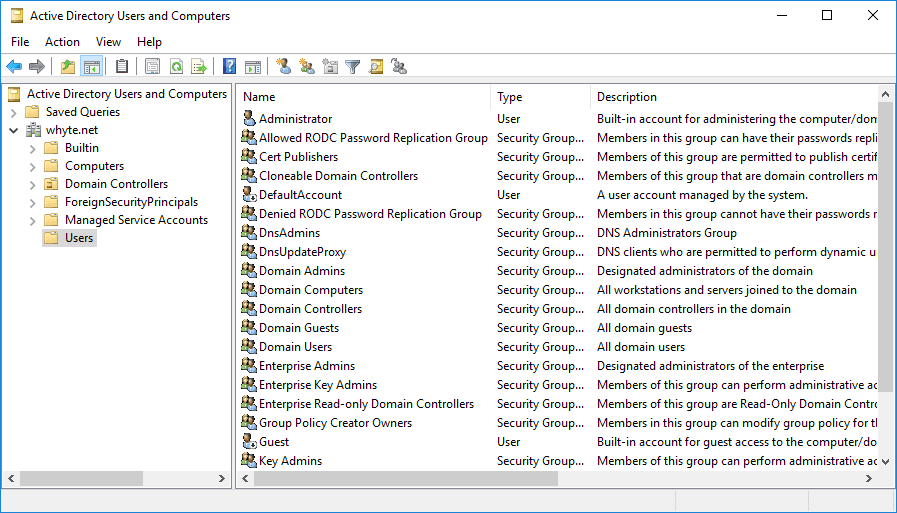
Task: Select the 'Domain Computers' group name
Action: (x=311, y=289)
